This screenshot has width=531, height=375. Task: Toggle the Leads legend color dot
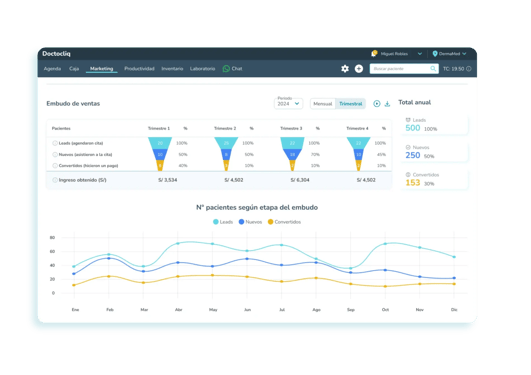215,222
